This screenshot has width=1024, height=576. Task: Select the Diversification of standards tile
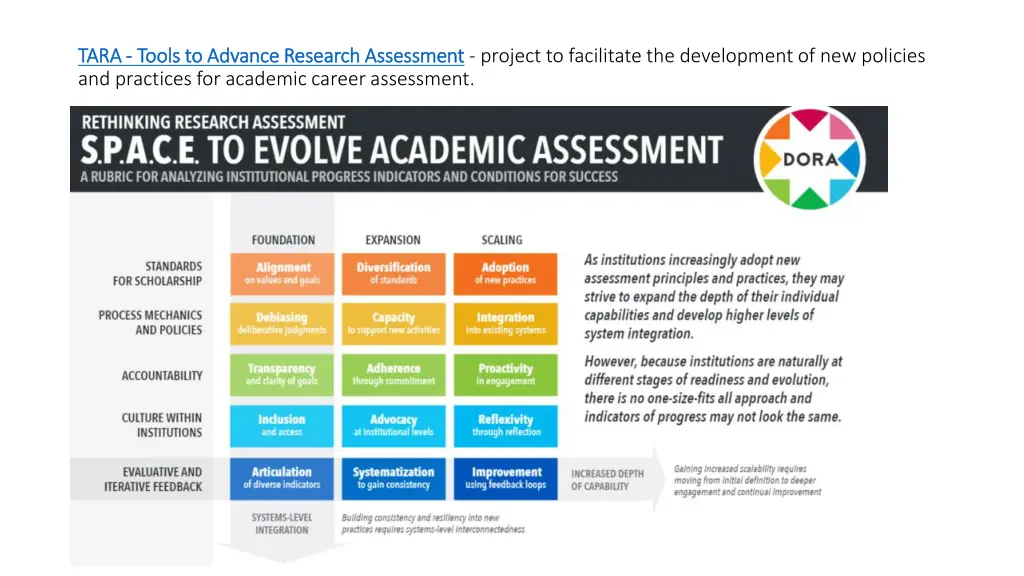pyautogui.click(x=393, y=274)
